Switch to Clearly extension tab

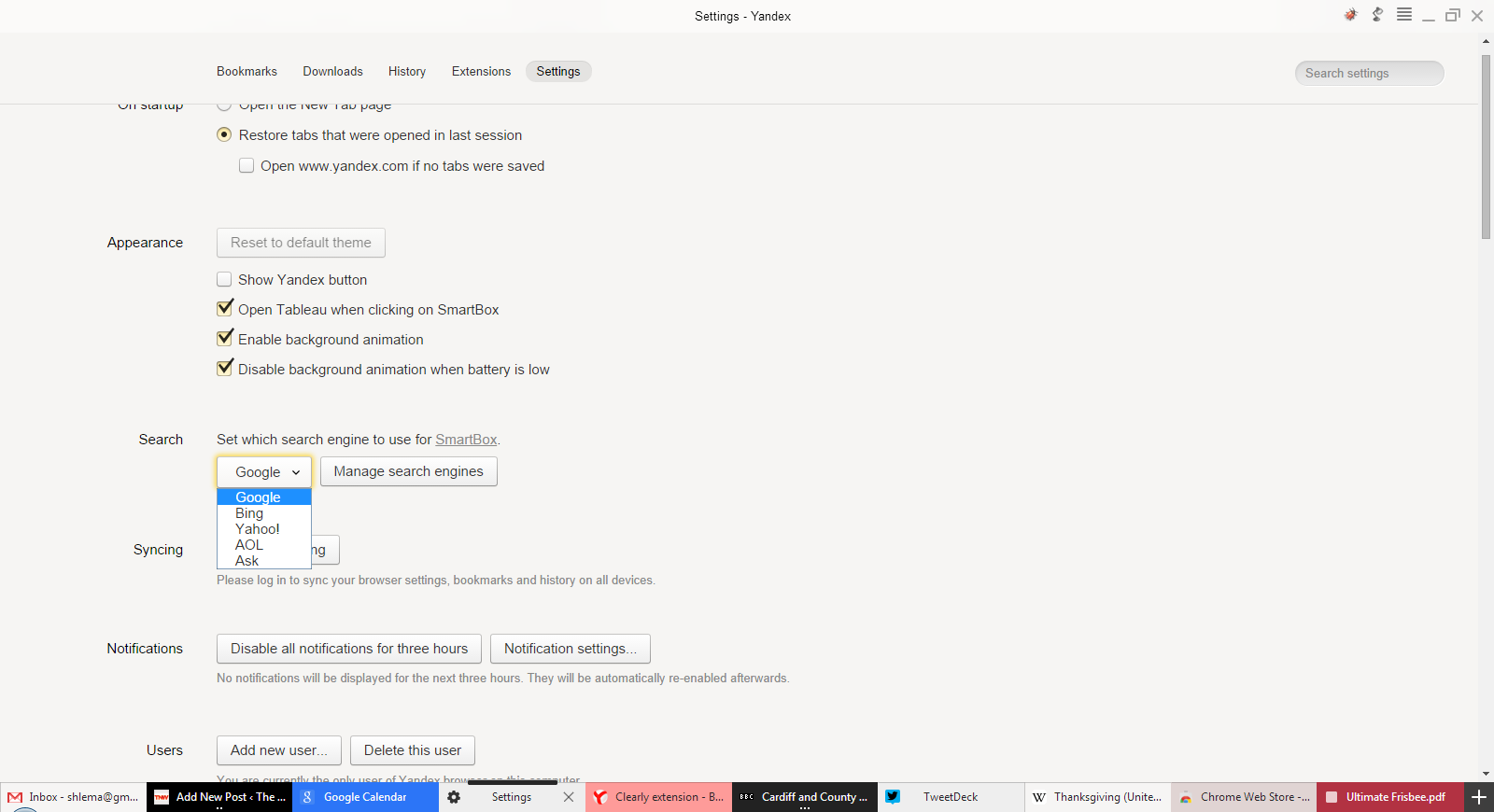click(x=658, y=797)
